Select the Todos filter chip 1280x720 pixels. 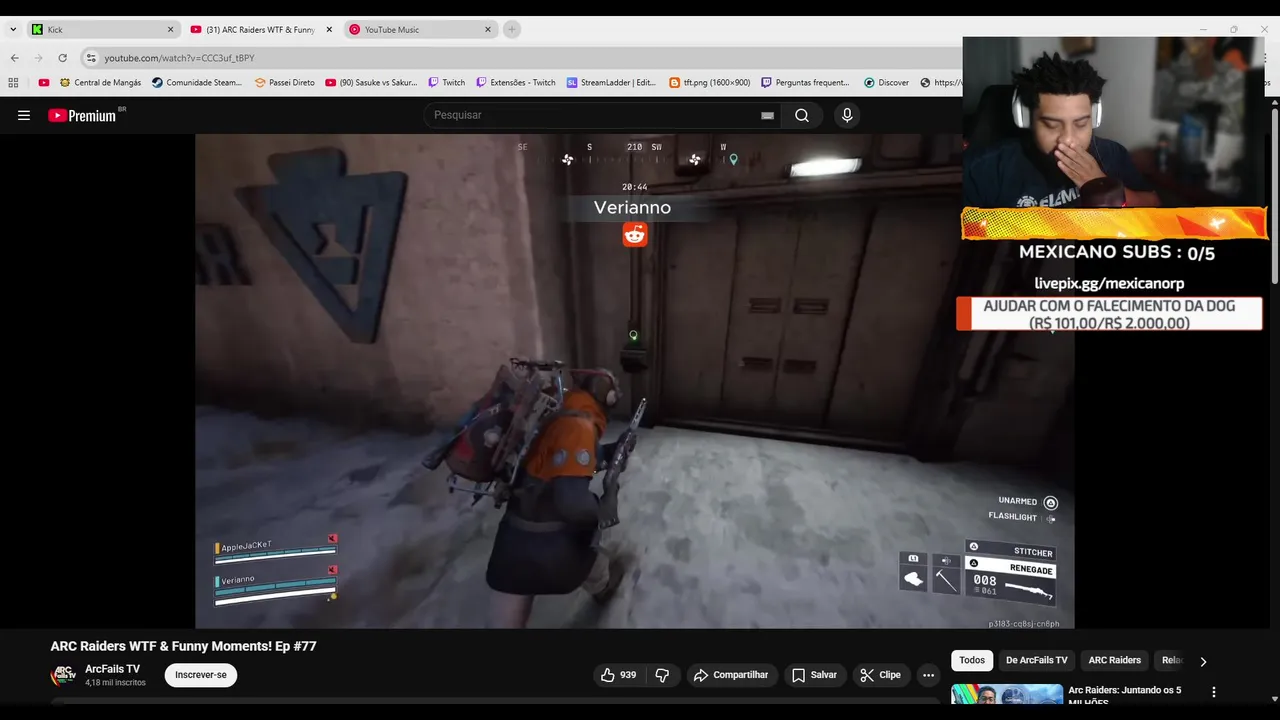[972, 660]
